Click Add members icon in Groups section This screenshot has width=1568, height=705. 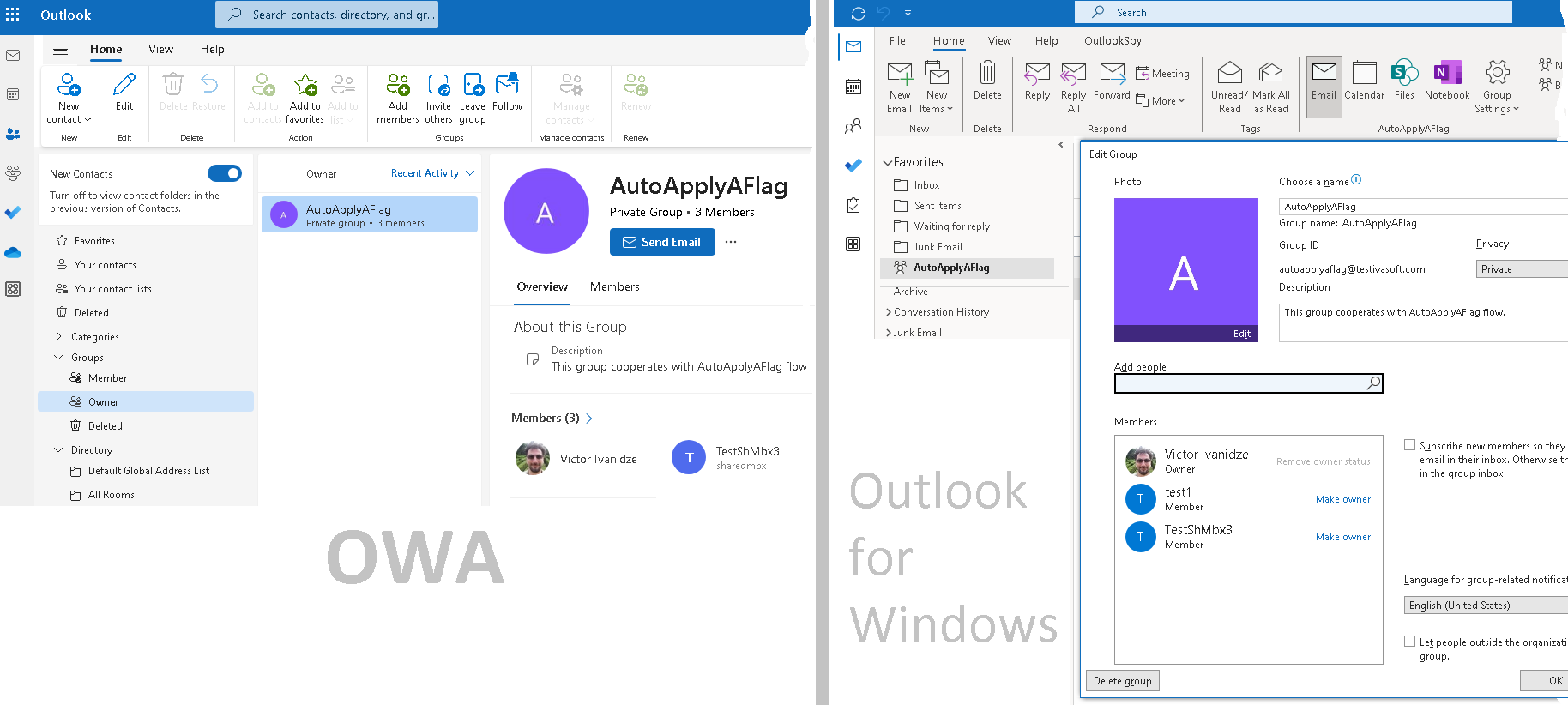[398, 85]
